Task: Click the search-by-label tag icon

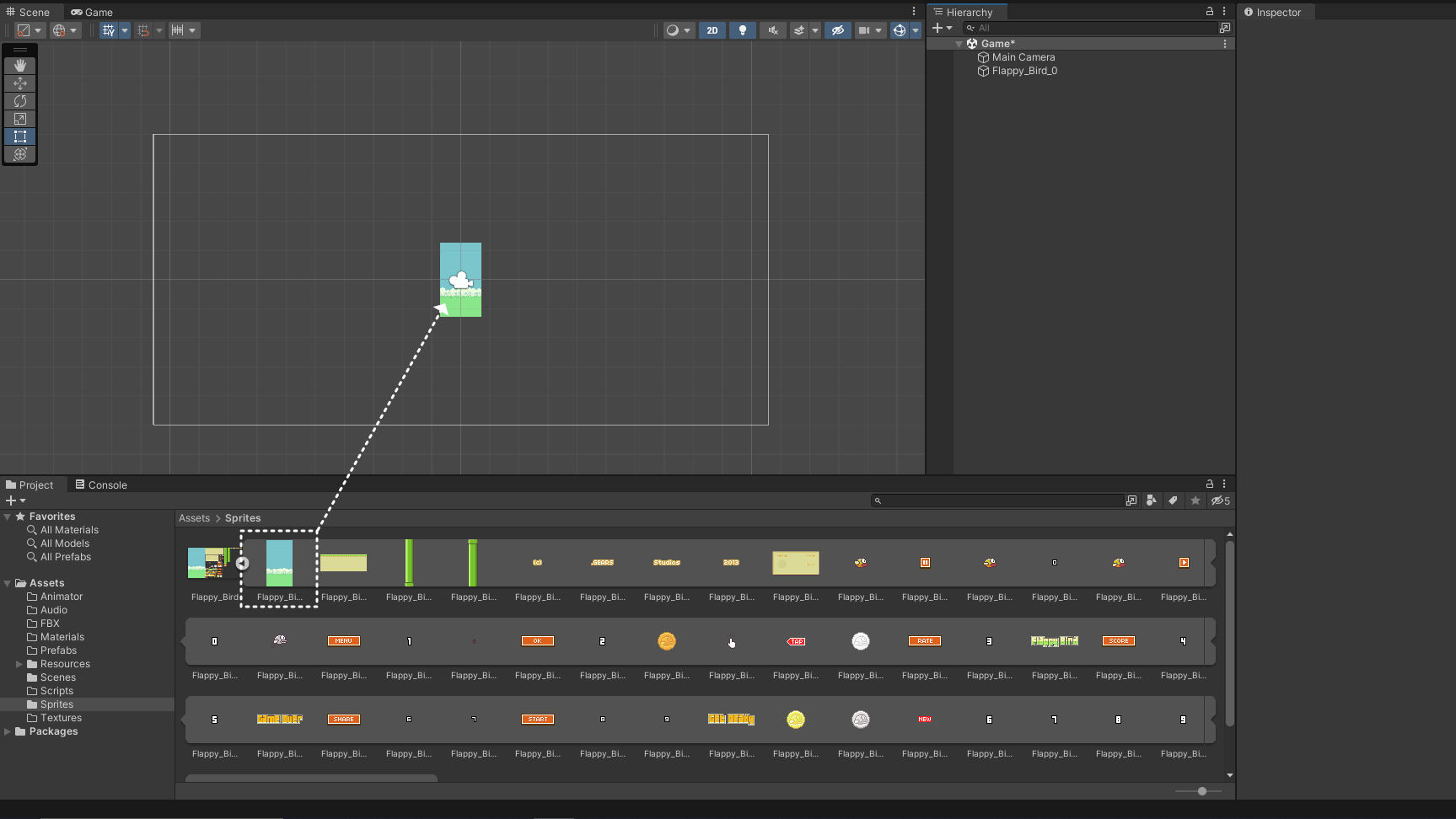Action: 1173,500
